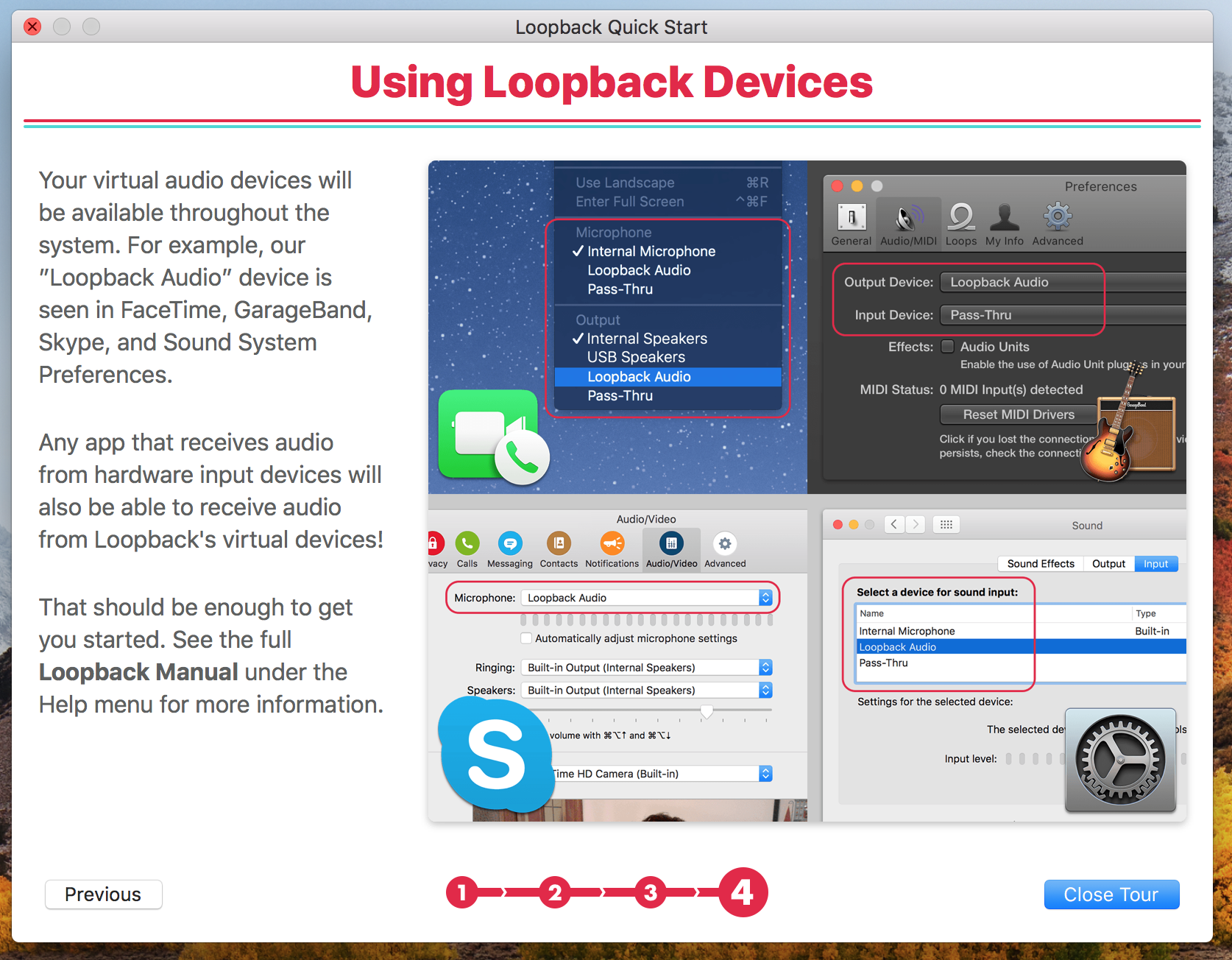Select Internal Microphone in FaceTime menu
The height and width of the screenshot is (960, 1232).
[668, 251]
